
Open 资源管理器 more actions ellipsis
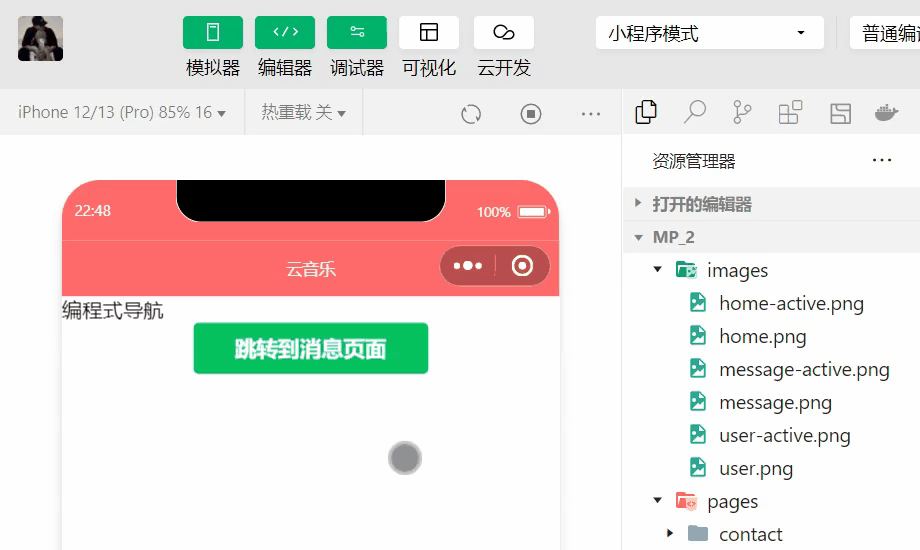pos(882,160)
